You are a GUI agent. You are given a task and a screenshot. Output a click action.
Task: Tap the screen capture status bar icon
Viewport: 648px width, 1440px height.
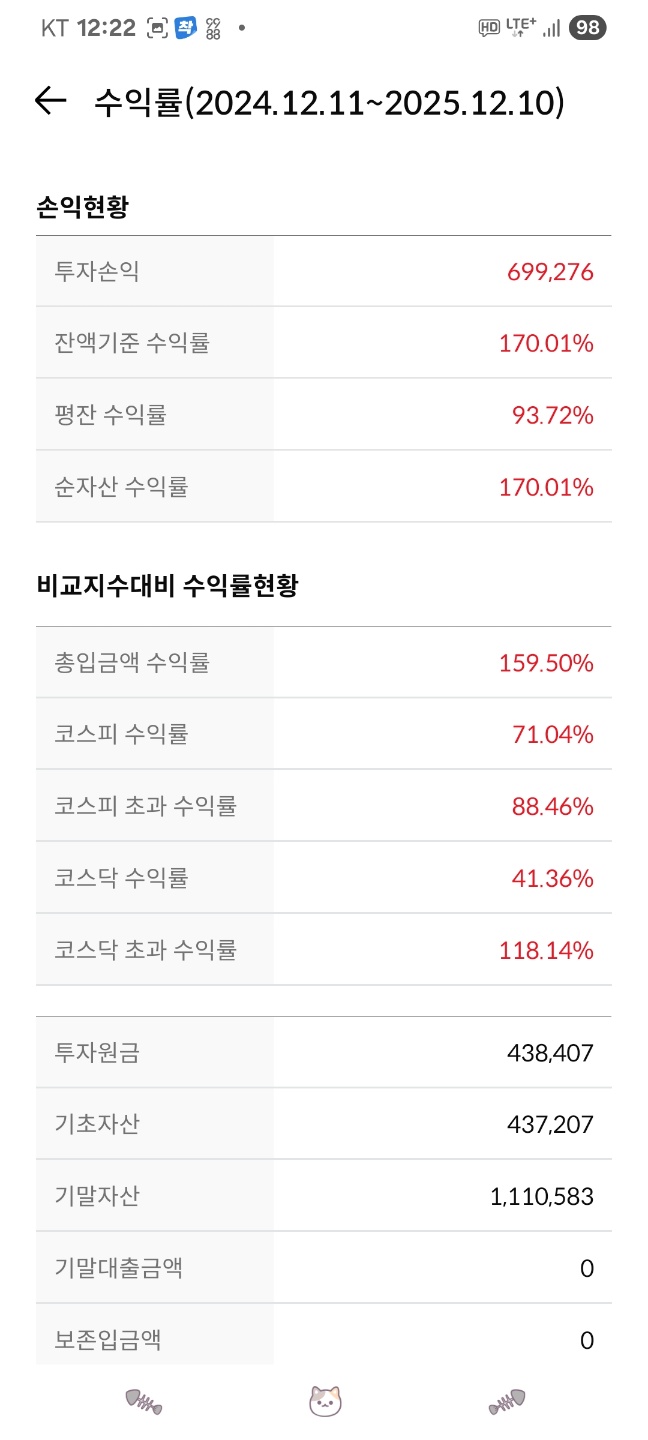click(157, 28)
